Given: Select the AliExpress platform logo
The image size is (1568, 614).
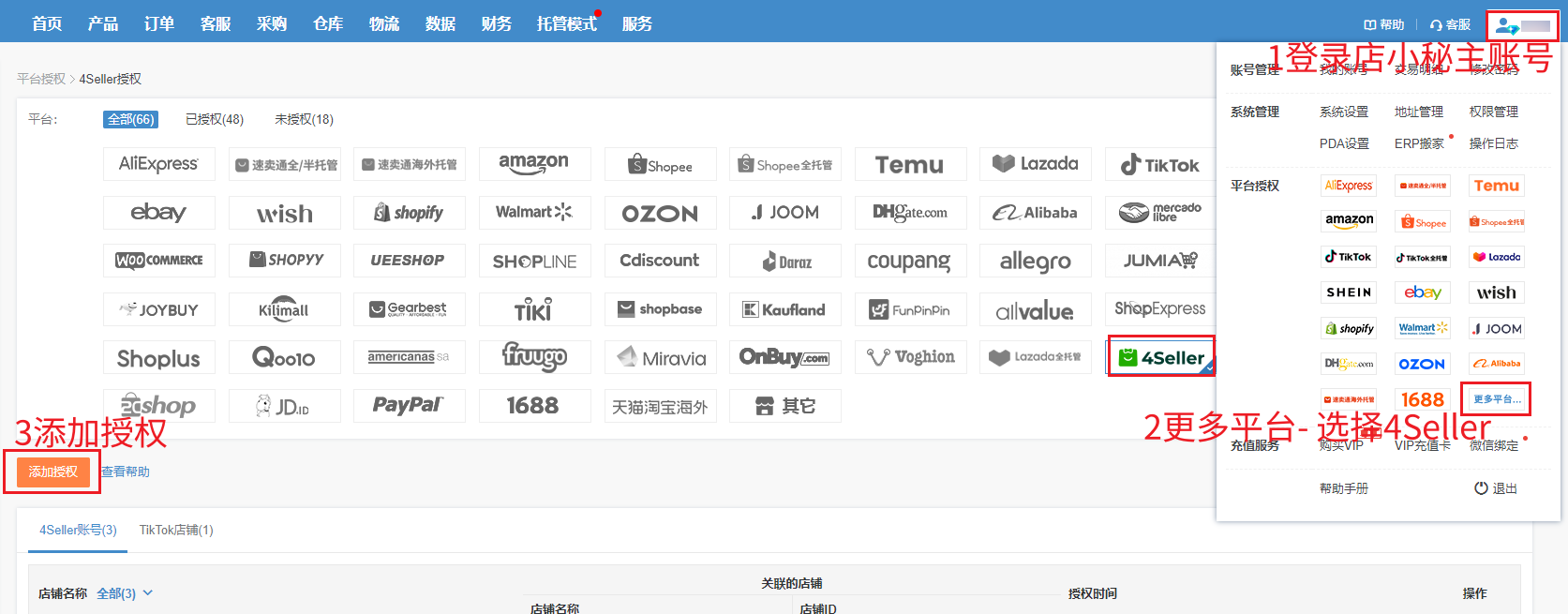Looking at the screenshot, I should tap(158, 164).
